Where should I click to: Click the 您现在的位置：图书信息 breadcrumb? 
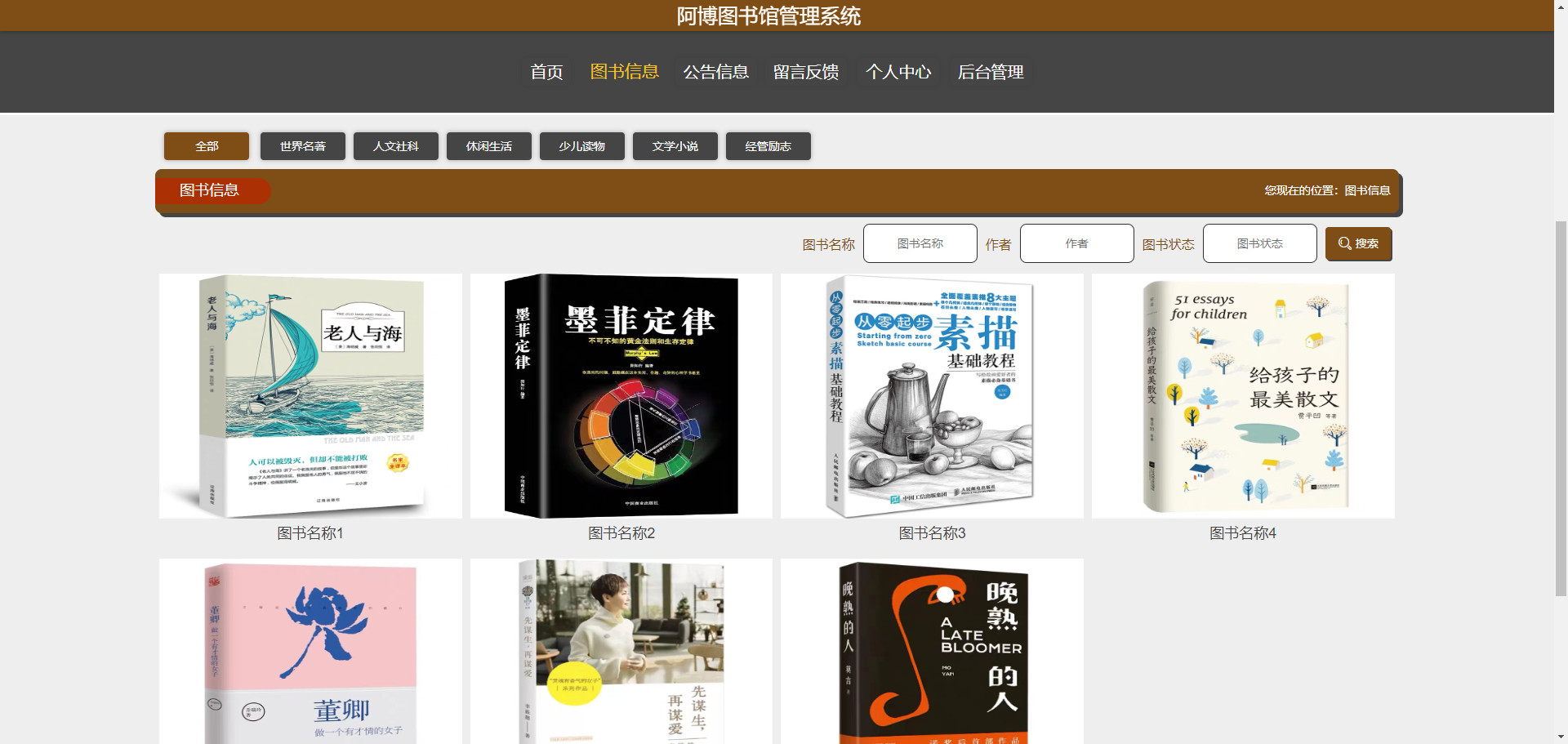tap(1327, 190)
